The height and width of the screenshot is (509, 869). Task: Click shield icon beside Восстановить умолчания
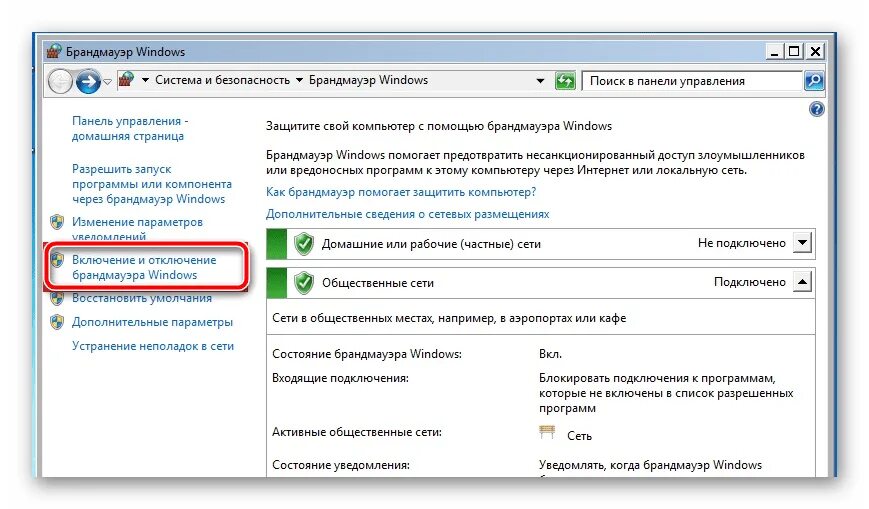[x=57, y=299]
